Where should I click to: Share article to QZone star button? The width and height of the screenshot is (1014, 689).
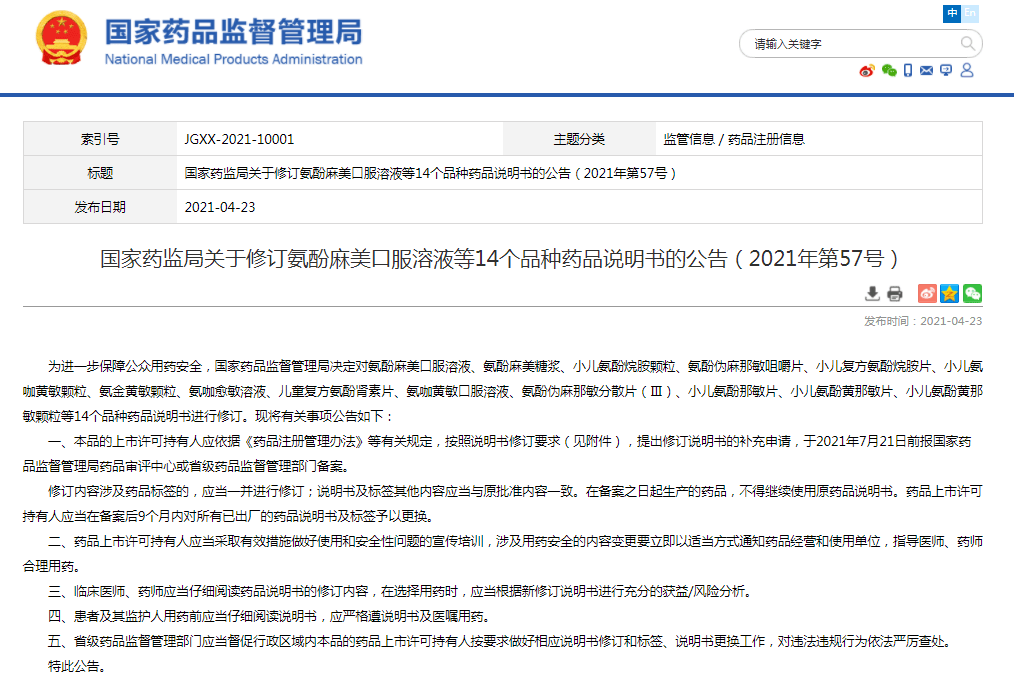coord(949,293)
